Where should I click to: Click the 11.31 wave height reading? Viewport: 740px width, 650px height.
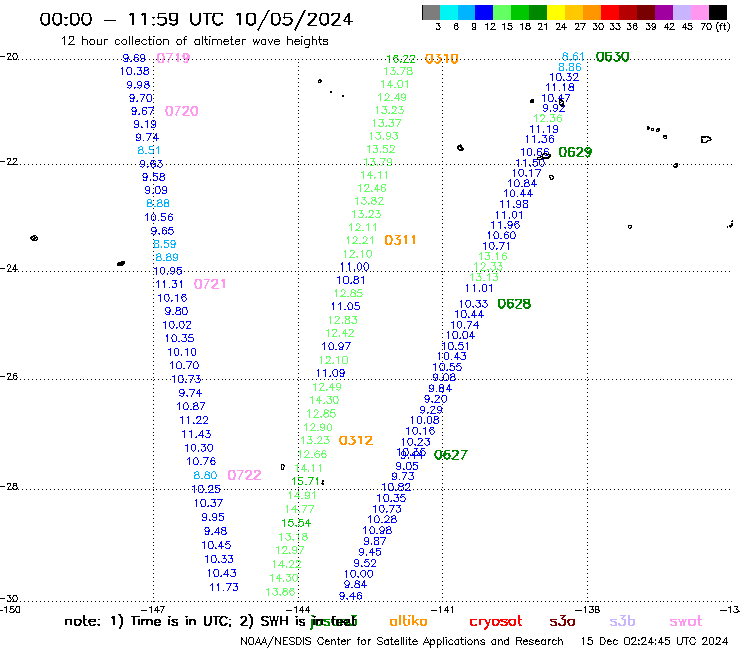coord(169,284)
